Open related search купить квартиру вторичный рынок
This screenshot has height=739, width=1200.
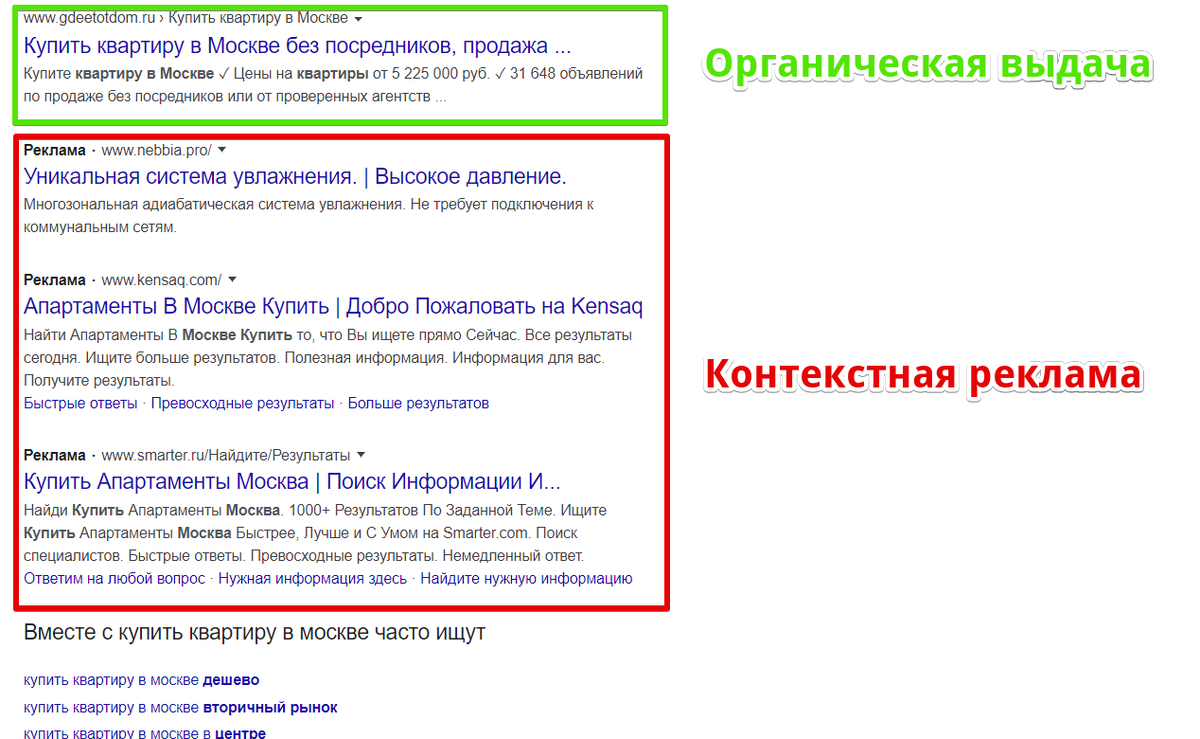coord(180,706)
